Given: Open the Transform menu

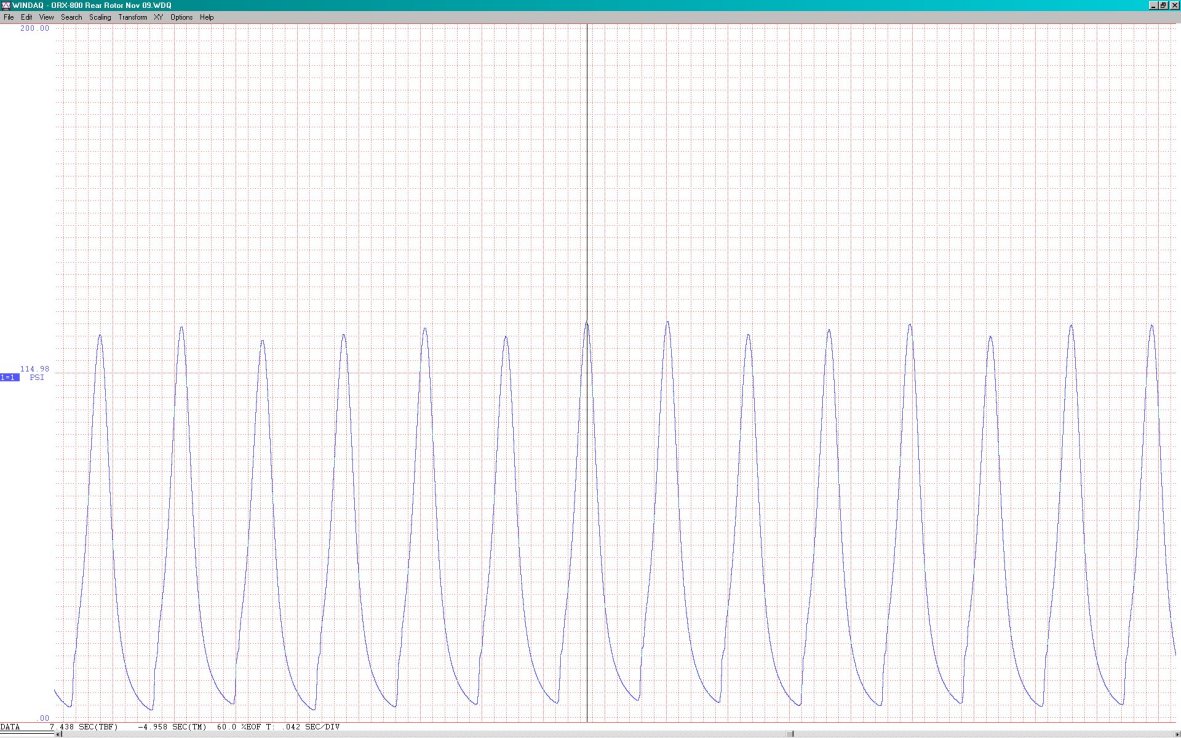Looking at the screenshot, I should [x=133, y=17].
